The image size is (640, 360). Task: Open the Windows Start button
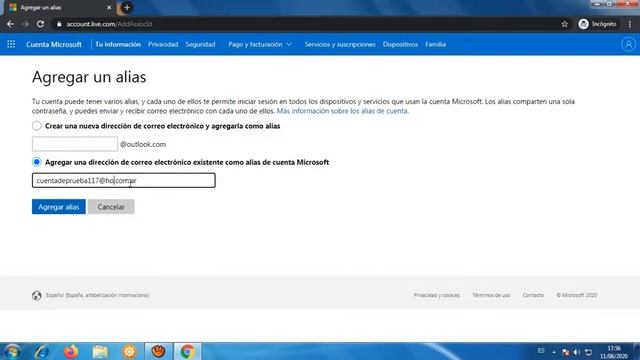pos(12,351)
